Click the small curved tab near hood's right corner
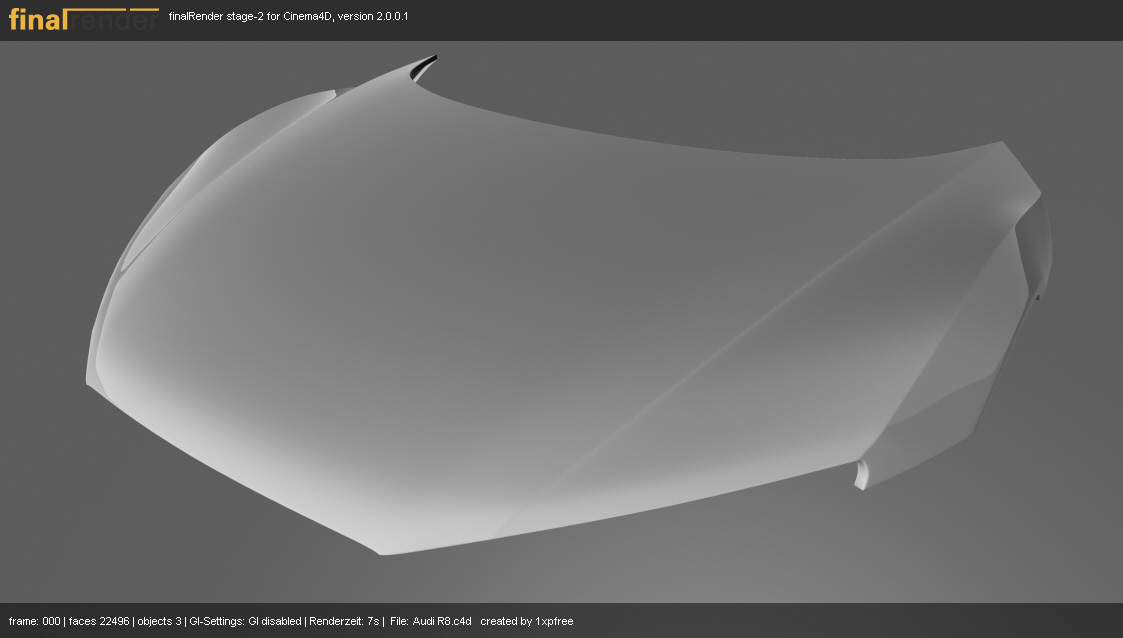Screen dimensions: 1123x638 pyautogui.click(x=862, y=475)
